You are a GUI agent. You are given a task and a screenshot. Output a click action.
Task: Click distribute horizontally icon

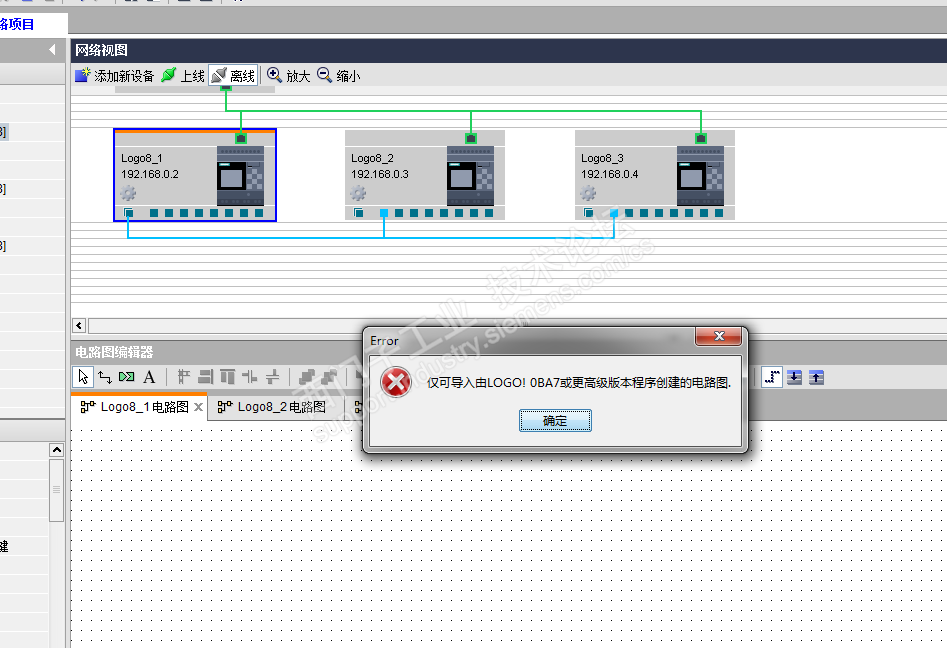coord(249,377)
